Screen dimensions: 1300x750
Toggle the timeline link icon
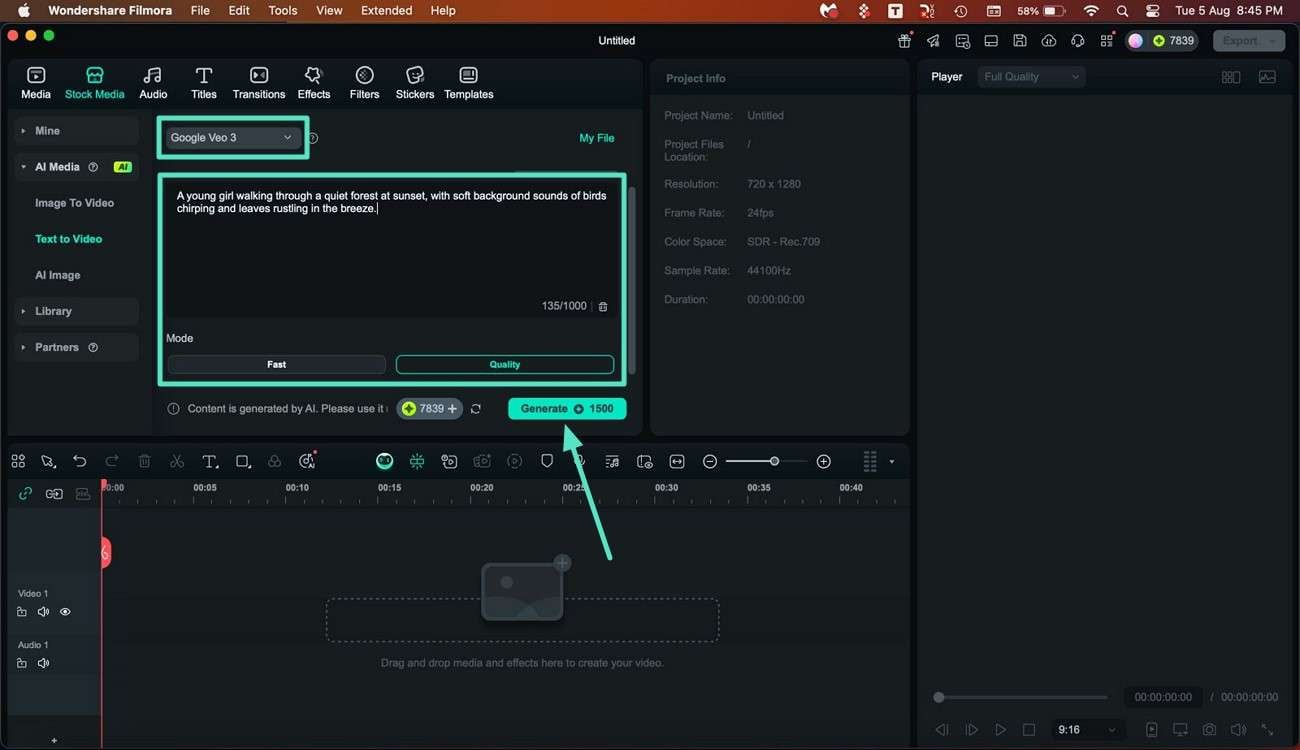[25, 493]
